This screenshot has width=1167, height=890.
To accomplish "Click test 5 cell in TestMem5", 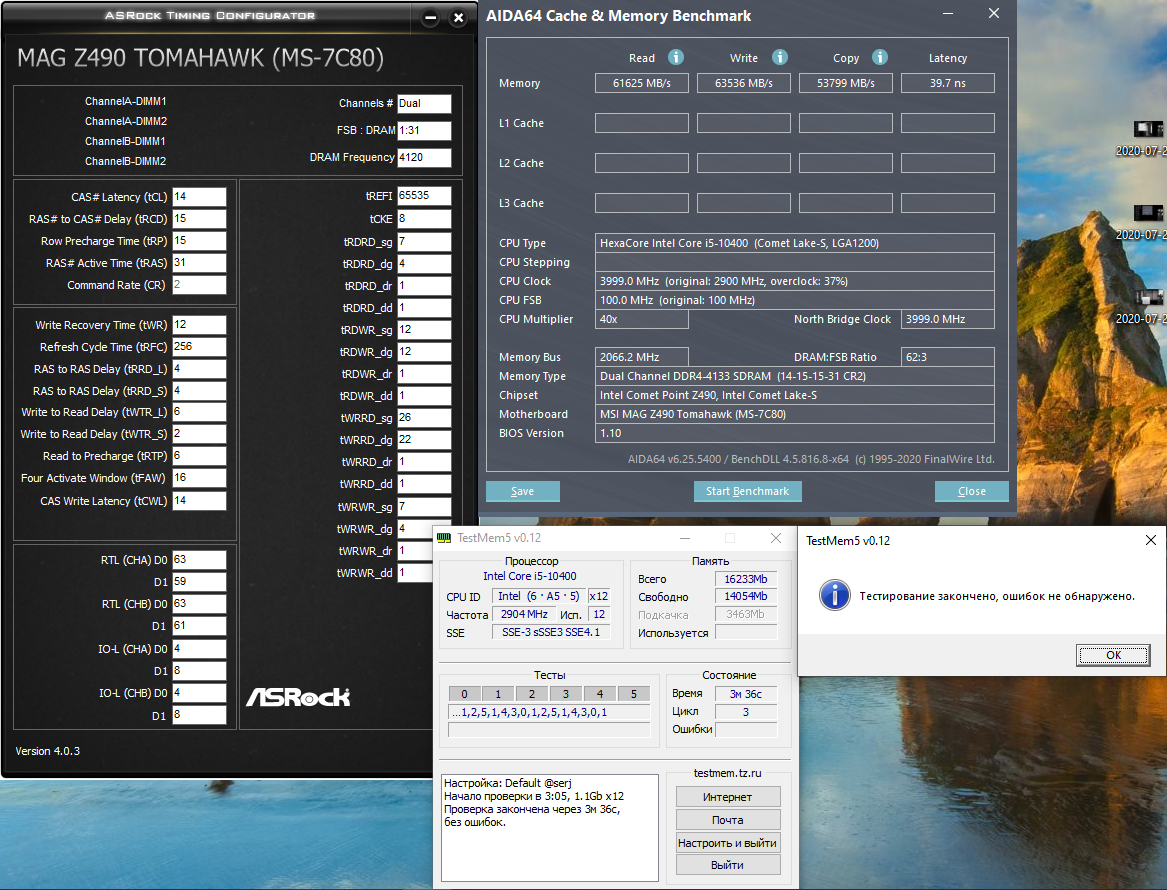I will (633, 694).
